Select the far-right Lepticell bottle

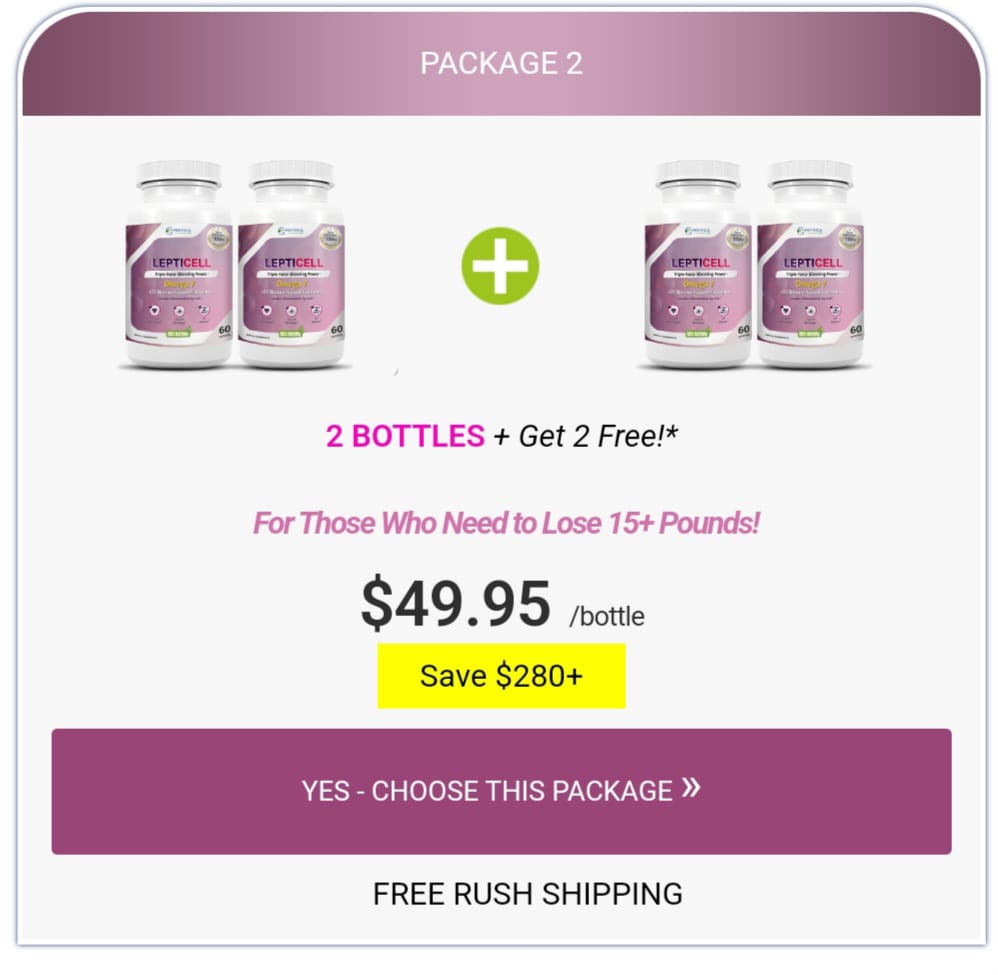click(x=810, y=264)
